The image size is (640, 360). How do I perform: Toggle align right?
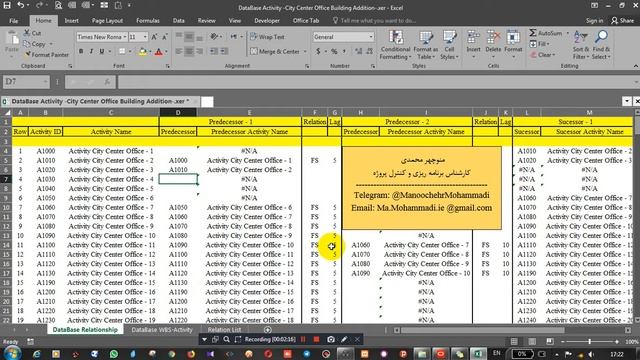199,51
